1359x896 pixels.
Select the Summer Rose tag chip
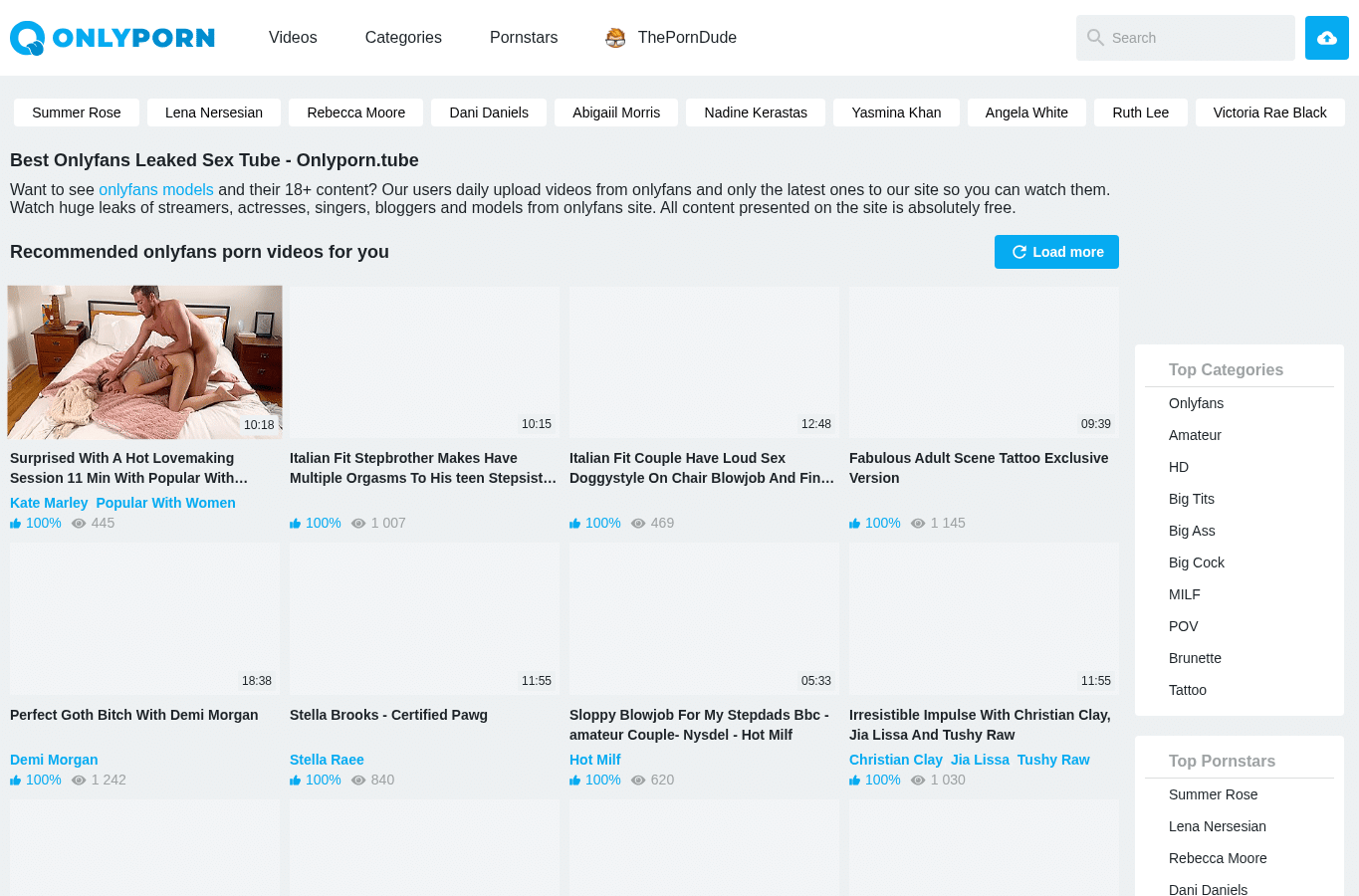[x=77, y=112]
